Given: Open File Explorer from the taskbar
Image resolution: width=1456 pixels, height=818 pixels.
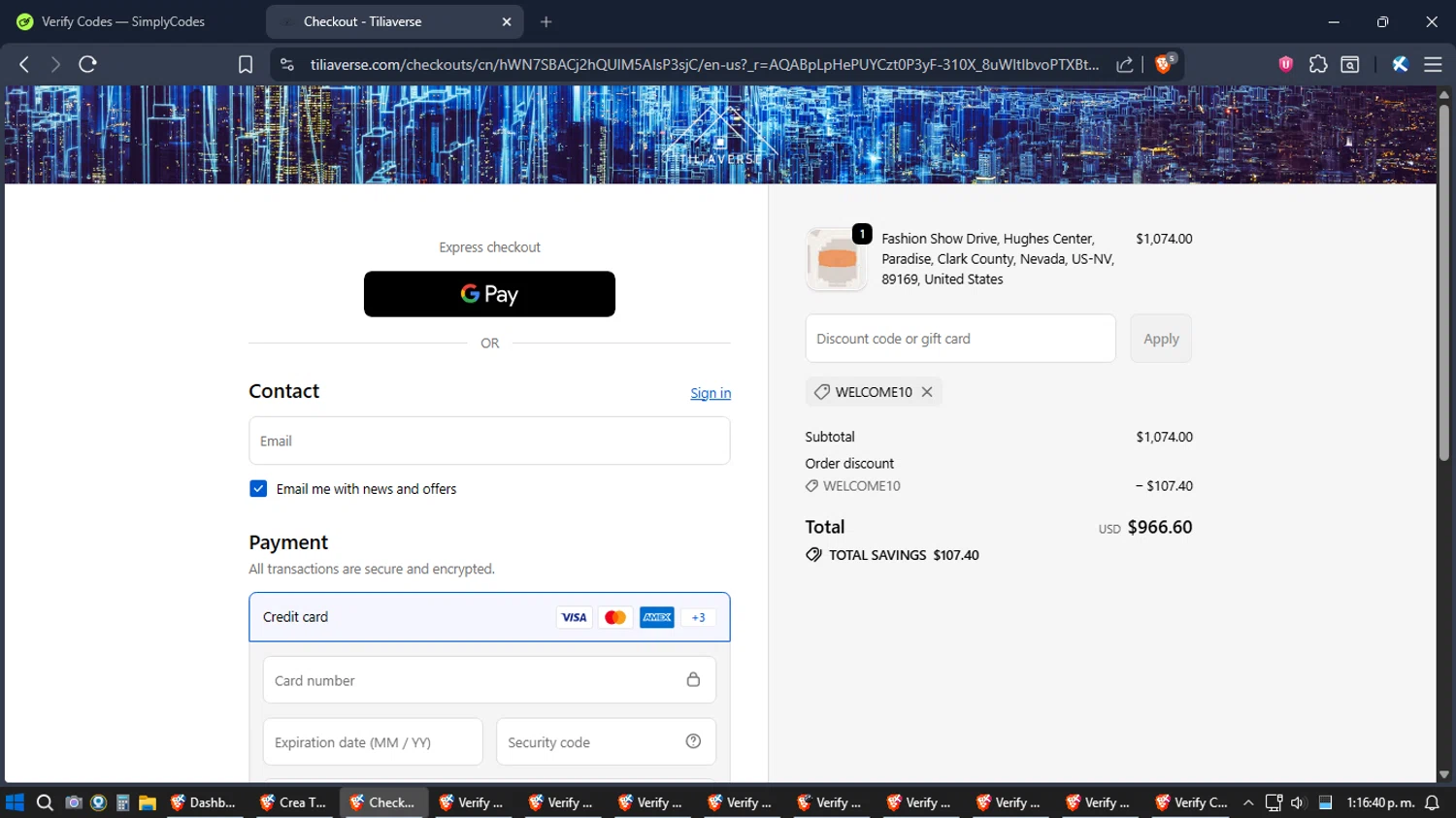Looking at the screenshot, I should click(x=148, y=802).
